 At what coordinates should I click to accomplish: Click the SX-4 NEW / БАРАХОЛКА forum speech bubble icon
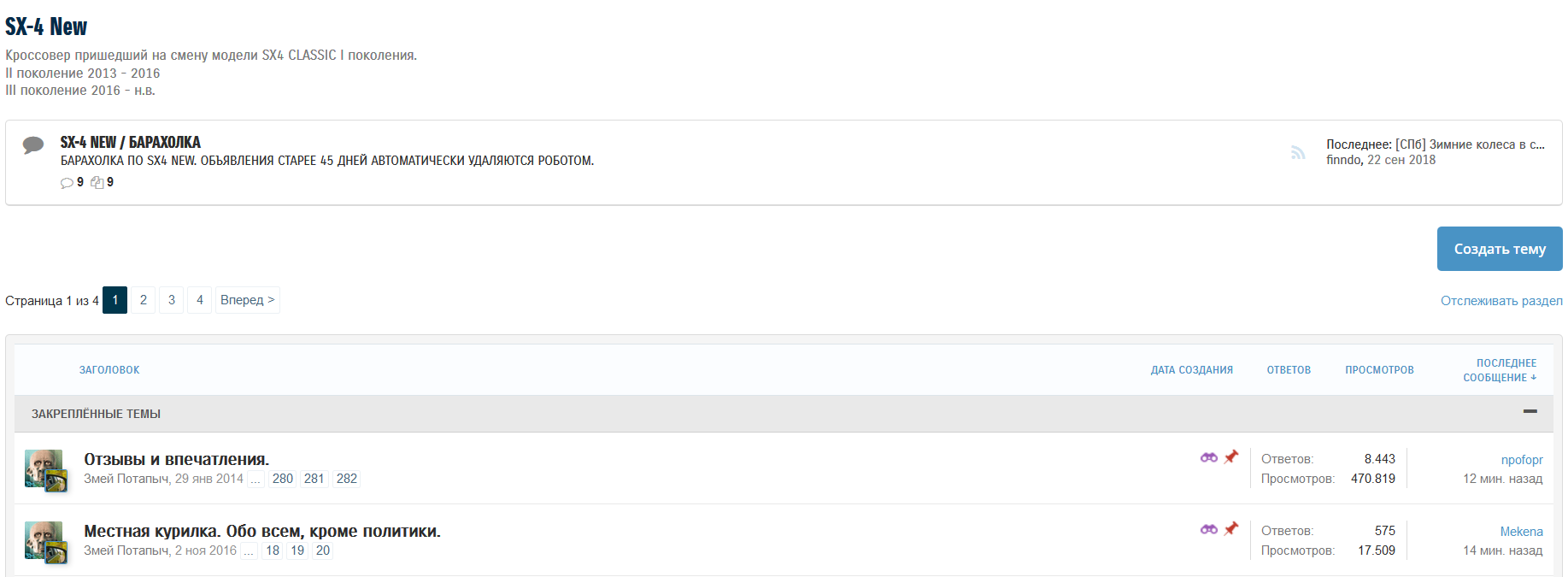click(x=33, y=144)
